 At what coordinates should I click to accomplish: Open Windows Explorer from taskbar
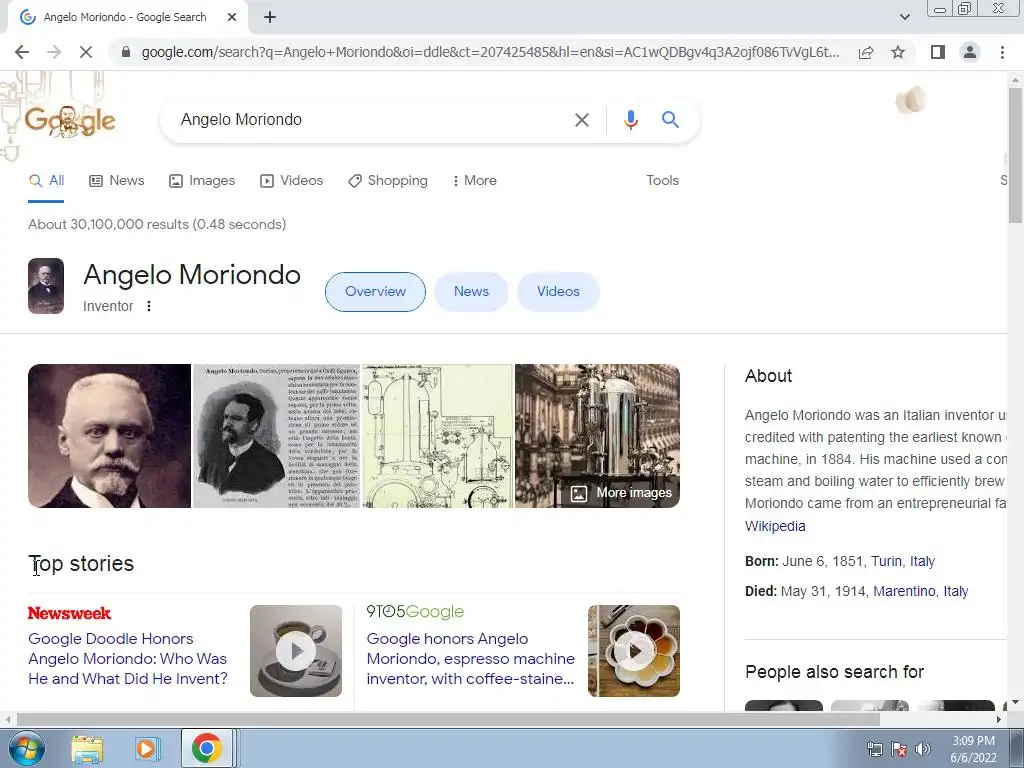(x=87, y=748)
